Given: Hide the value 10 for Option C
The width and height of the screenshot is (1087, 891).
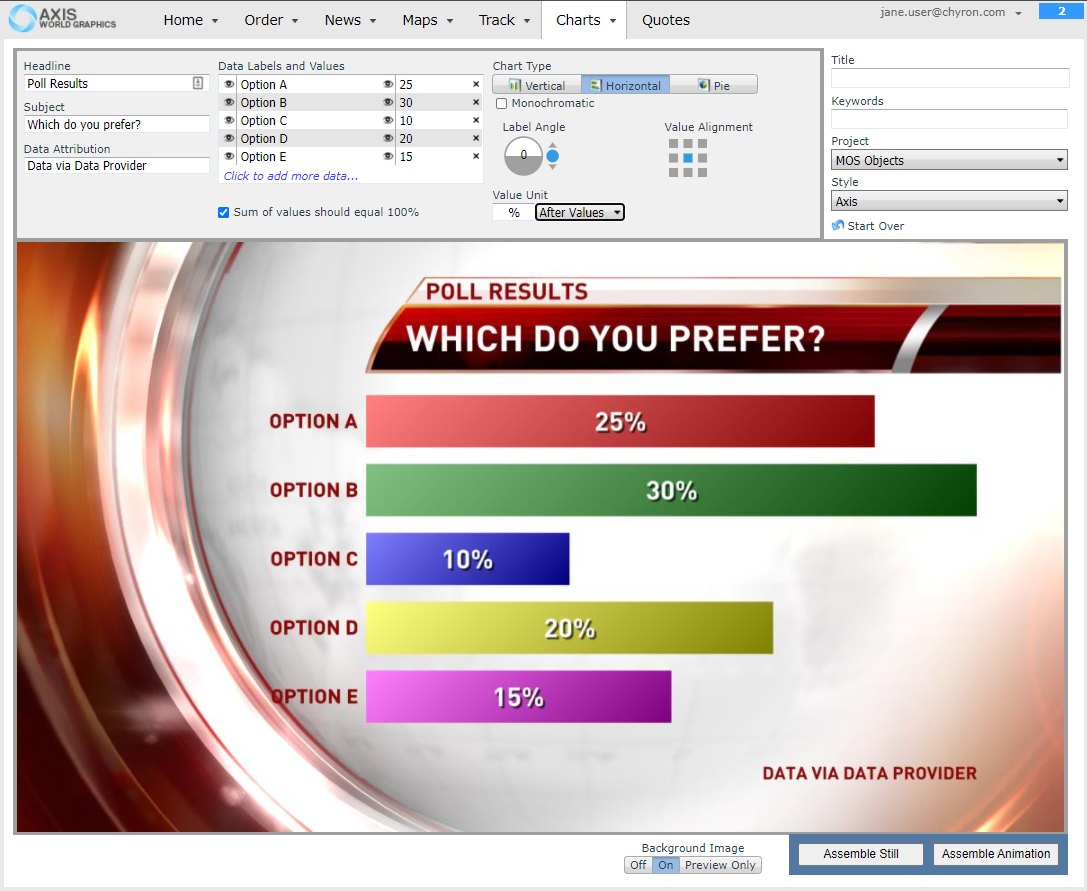Looking at the screenshot, I should 388,120.
